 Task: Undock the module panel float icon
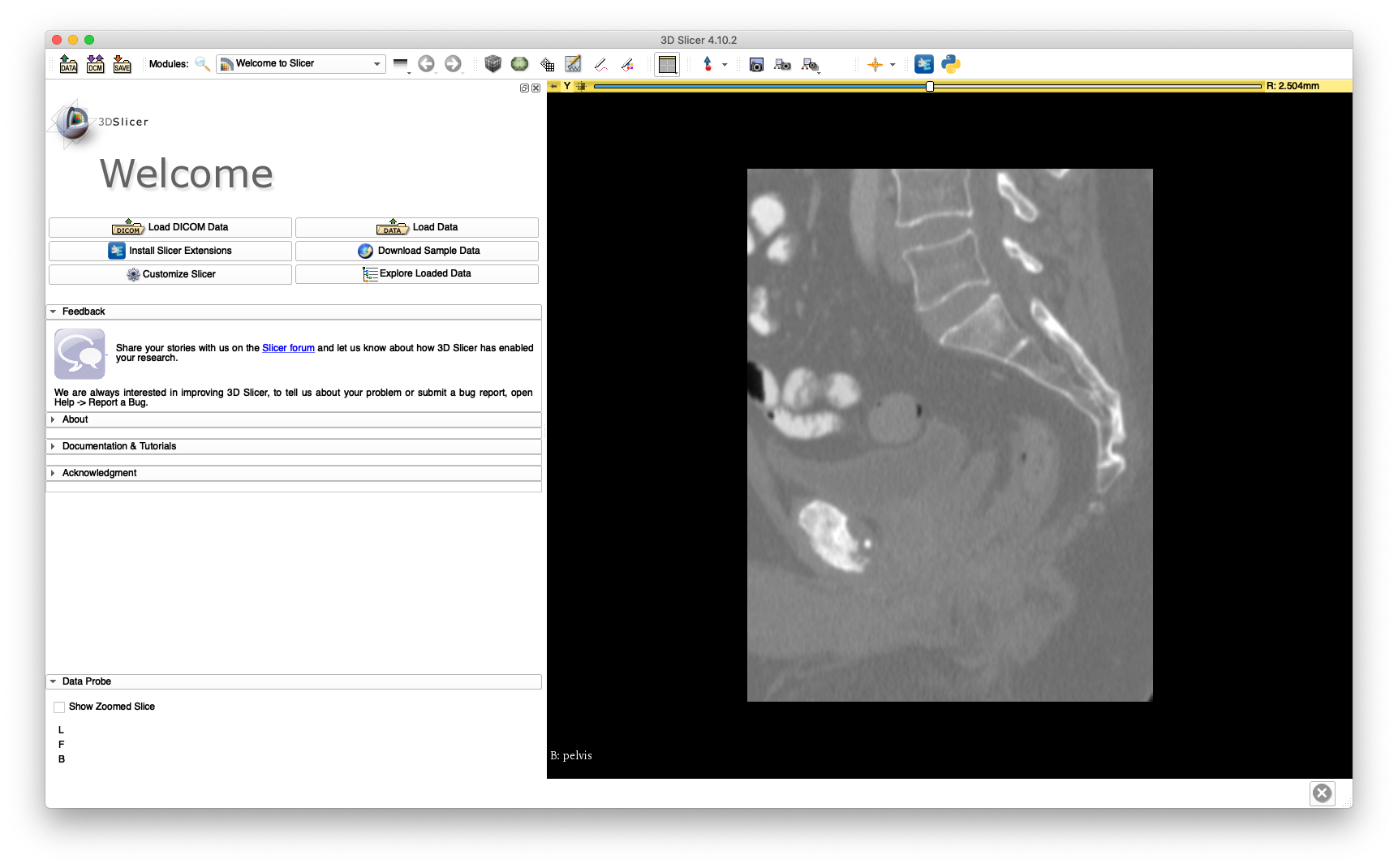pos(524,88)
